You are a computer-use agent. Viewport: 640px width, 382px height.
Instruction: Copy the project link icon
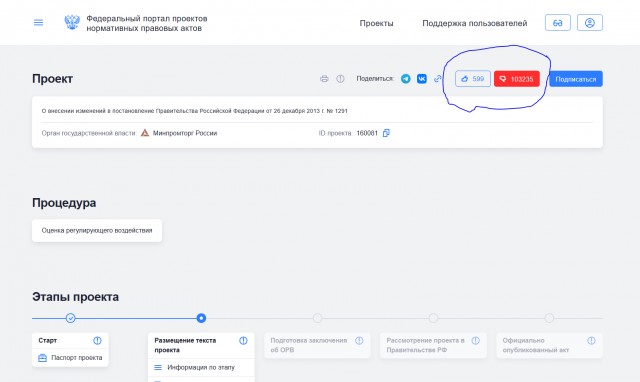(438, 79)
